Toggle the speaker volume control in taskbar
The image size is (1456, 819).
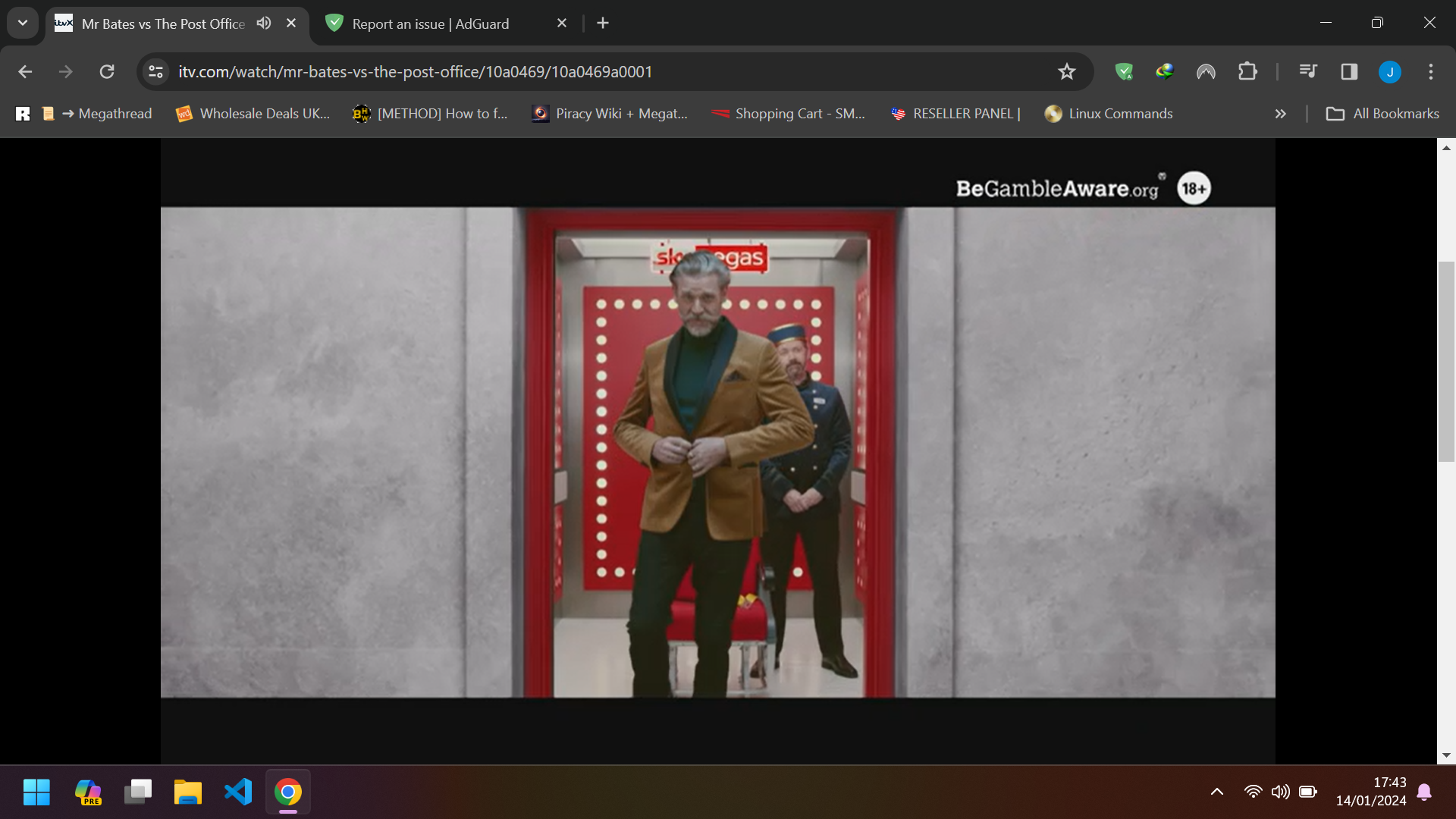[1279, 791]
